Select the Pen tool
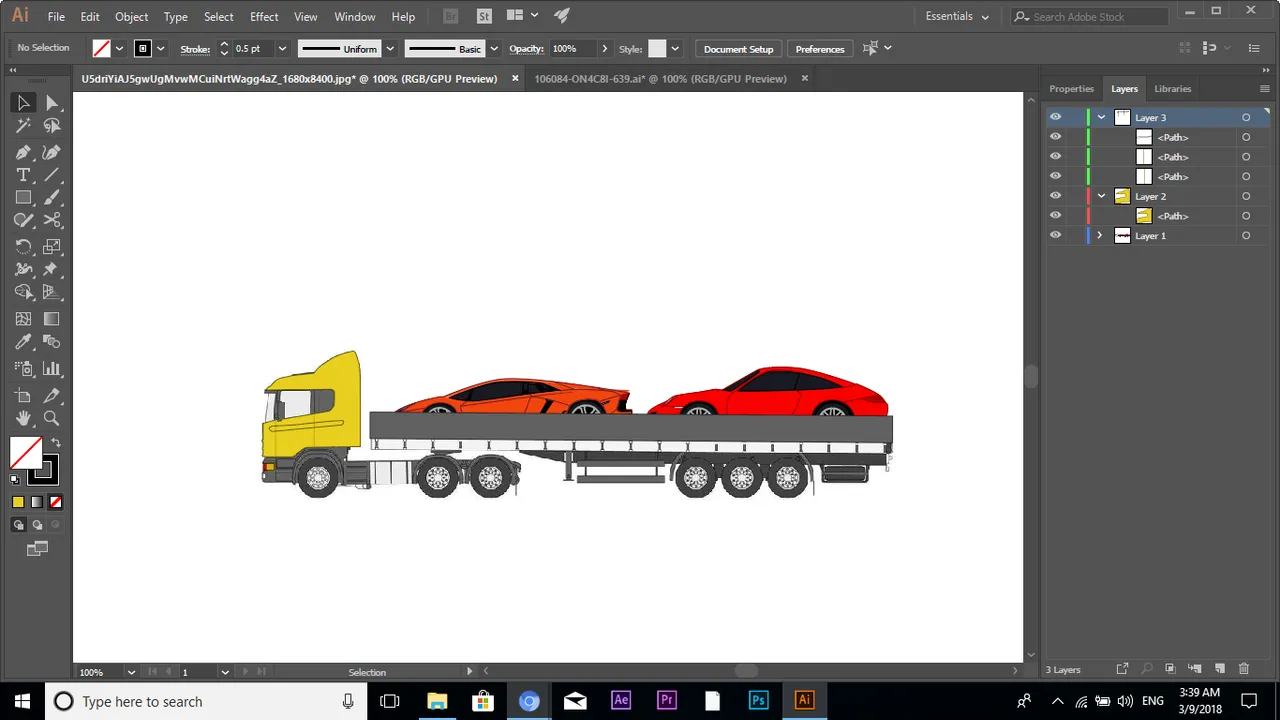Viewport: 1280px width, 720px height. (x=23, y=152)
